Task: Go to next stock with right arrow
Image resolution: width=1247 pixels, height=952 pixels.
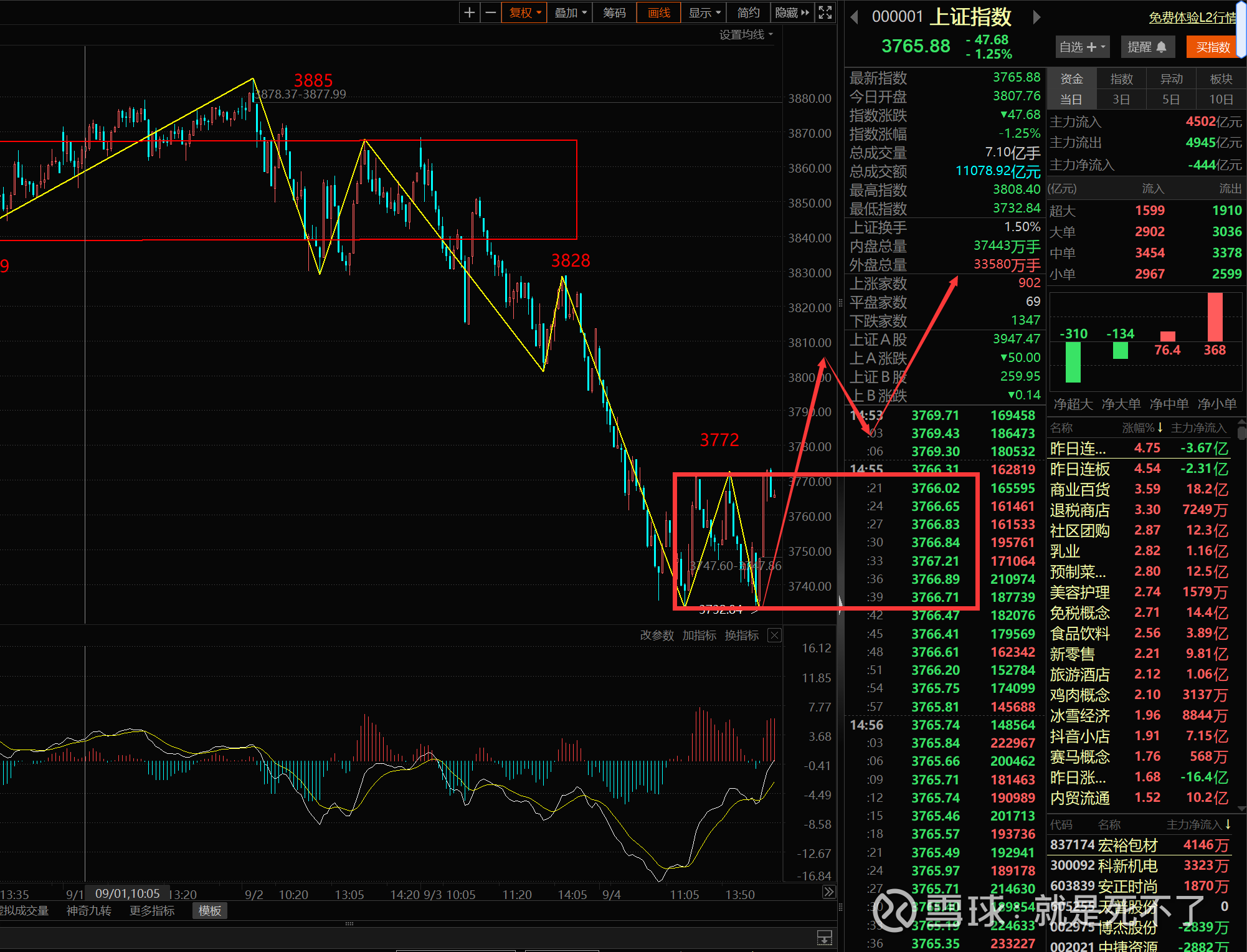Action: (x=1036, y=17)
